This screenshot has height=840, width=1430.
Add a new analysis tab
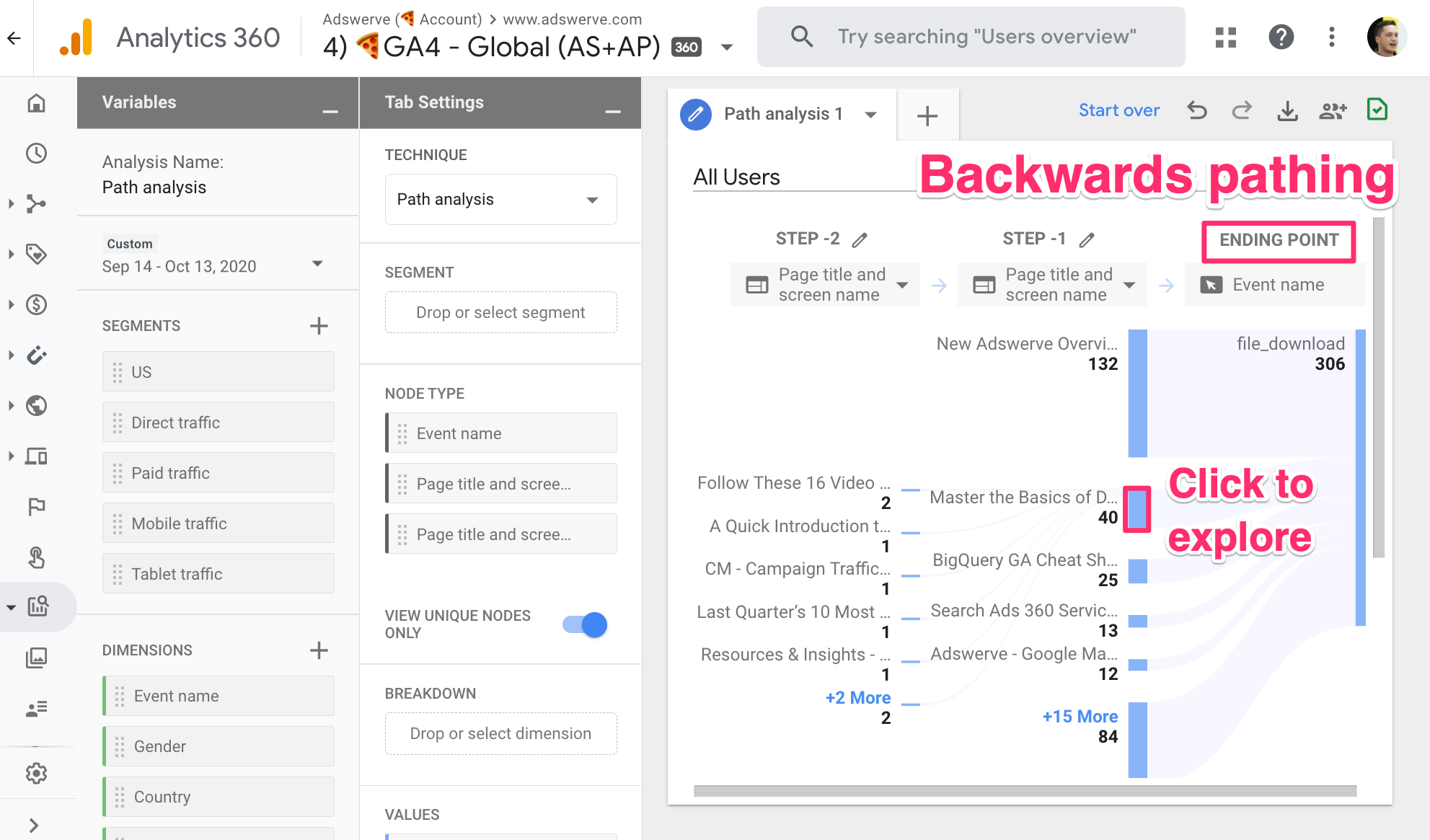coord(927,115)
